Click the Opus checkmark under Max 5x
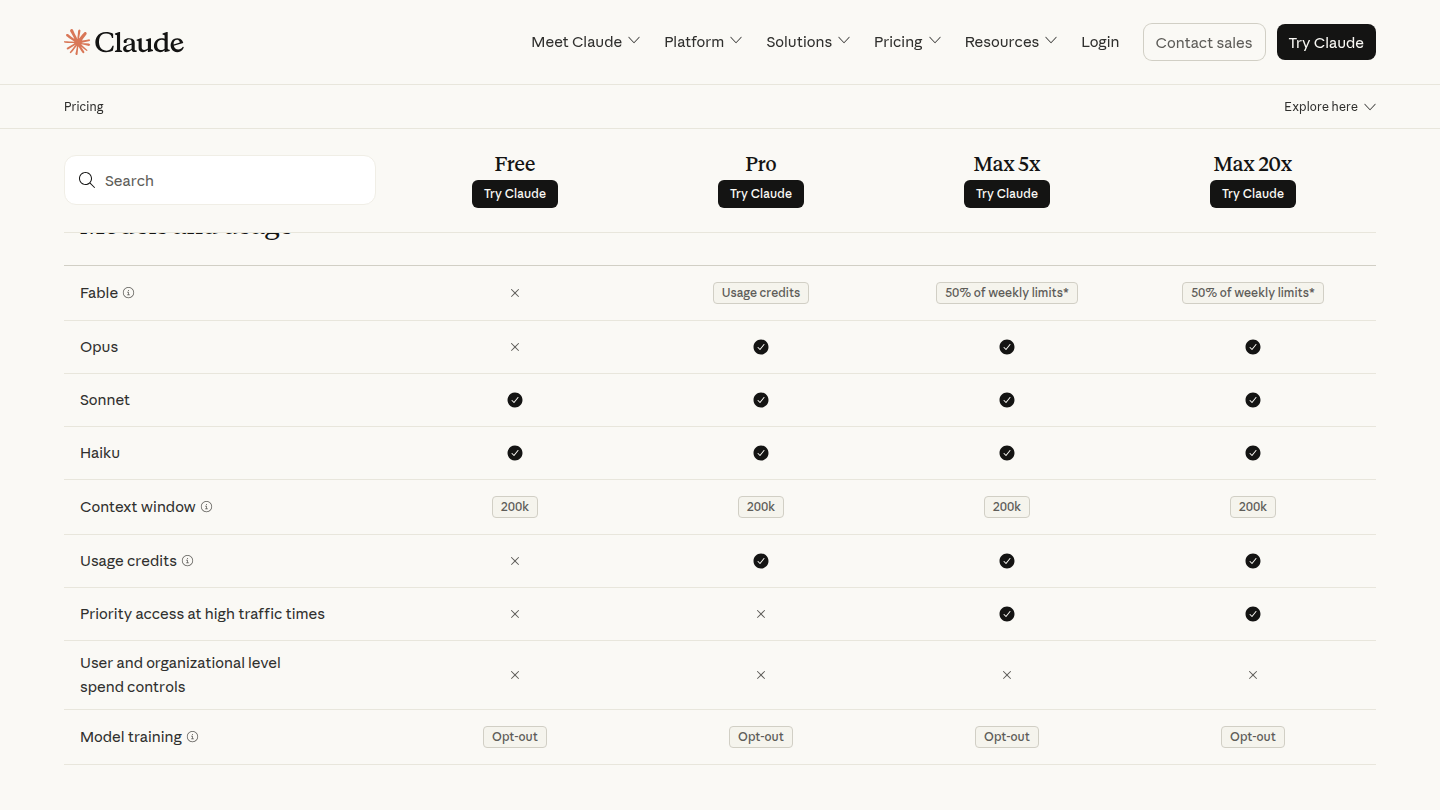The image size is (1440, 810). [1007, 347]
